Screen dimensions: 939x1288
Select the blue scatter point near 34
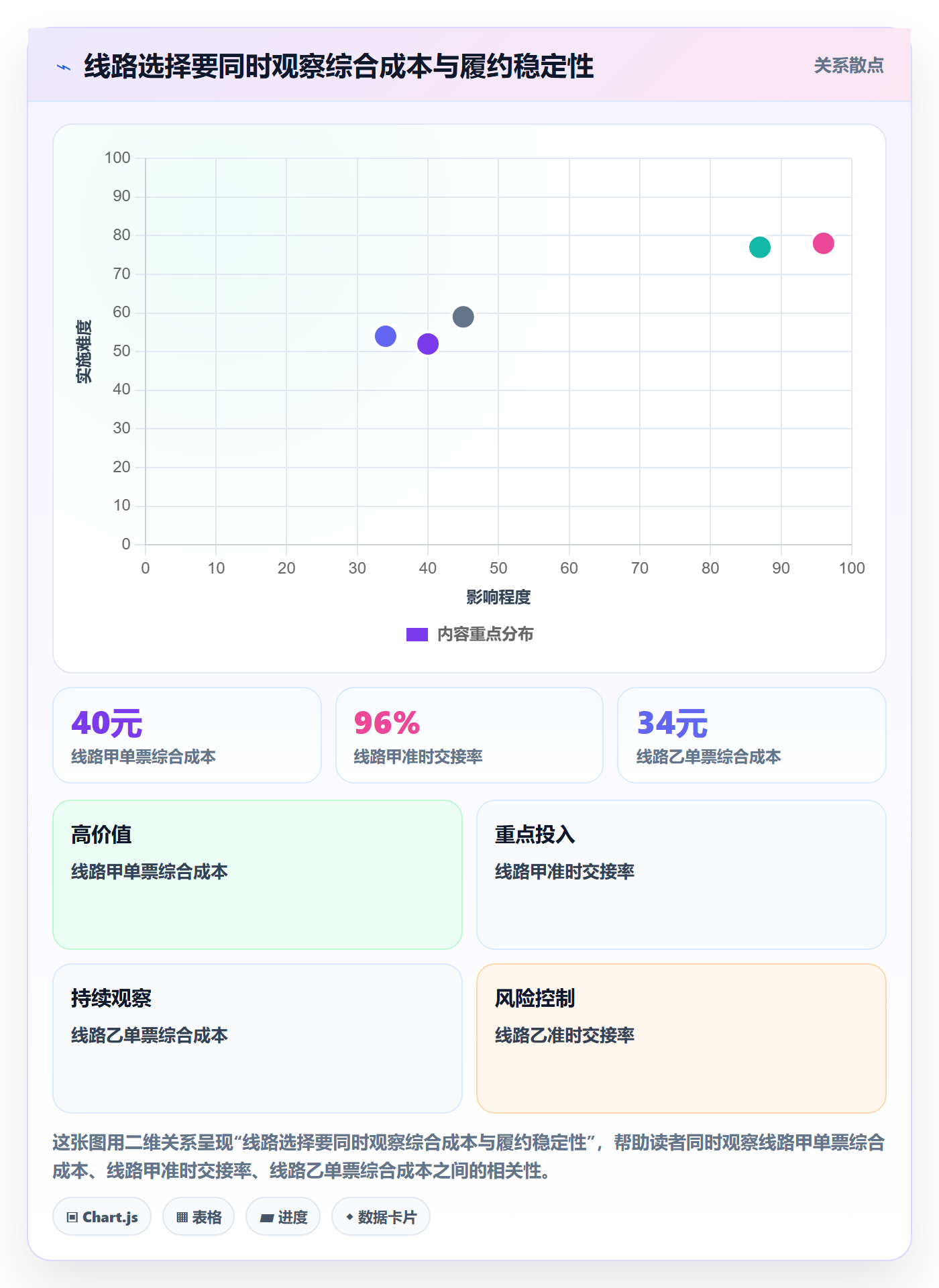[385, 336]
